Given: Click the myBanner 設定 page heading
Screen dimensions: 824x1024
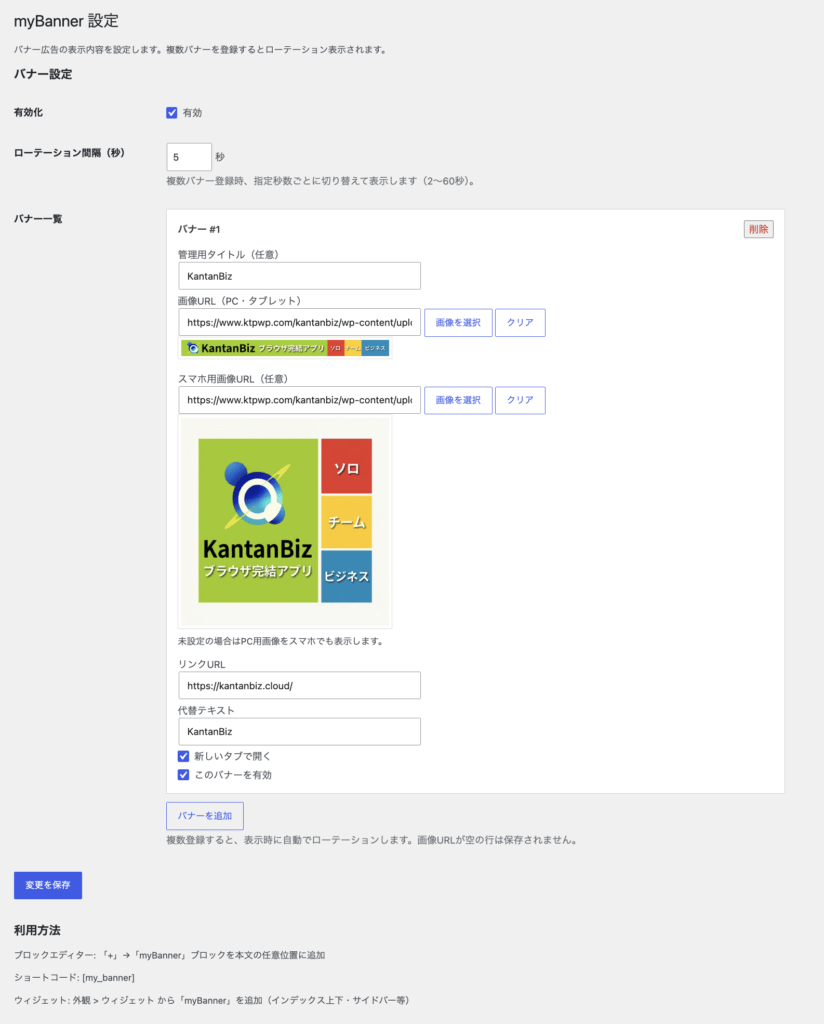Looking at the screenshot, I should (x=66, y=21).
